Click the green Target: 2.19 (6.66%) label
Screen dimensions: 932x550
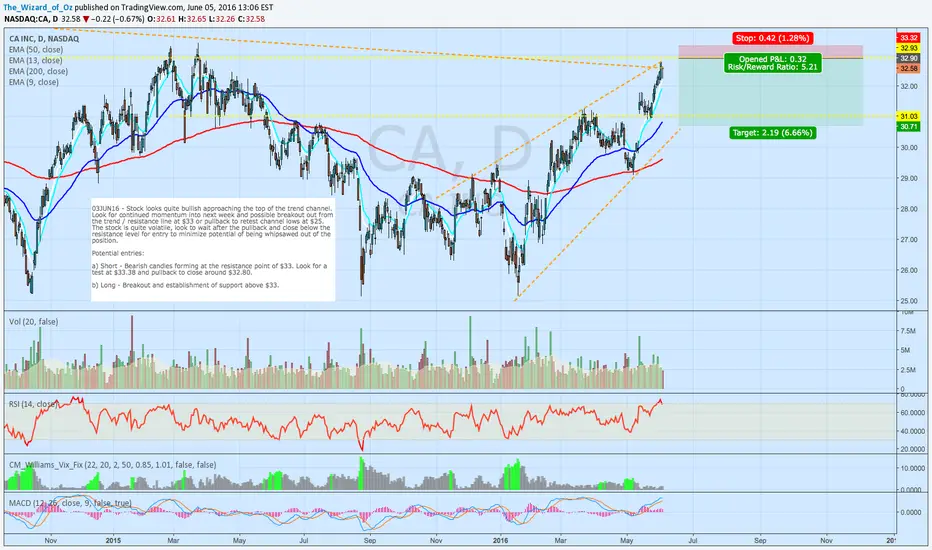(772, 133)
